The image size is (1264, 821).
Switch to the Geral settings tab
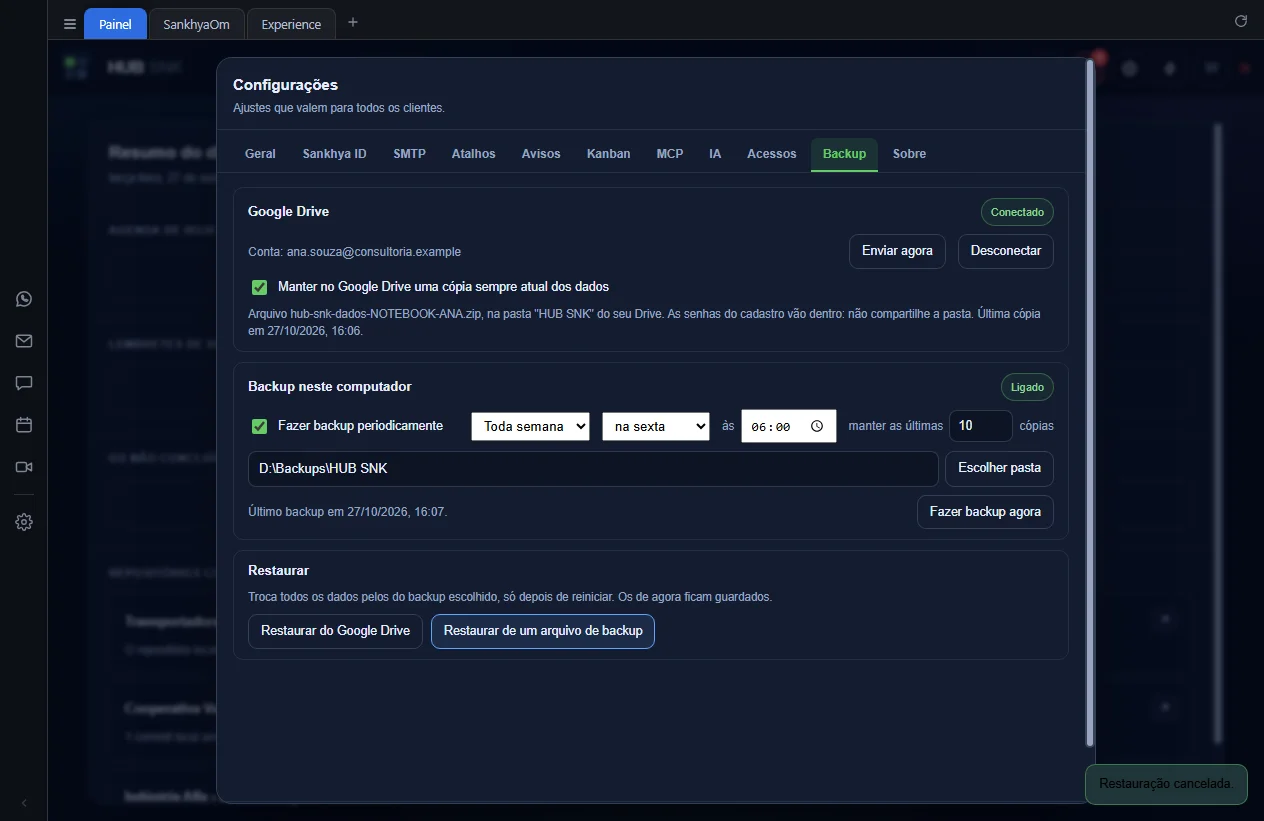pos(260,154)
